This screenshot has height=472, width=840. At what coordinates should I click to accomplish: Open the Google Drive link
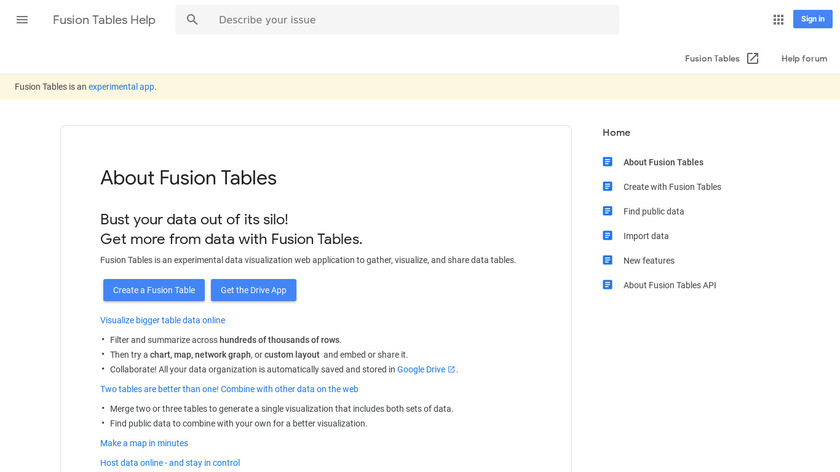click(421, 369)
